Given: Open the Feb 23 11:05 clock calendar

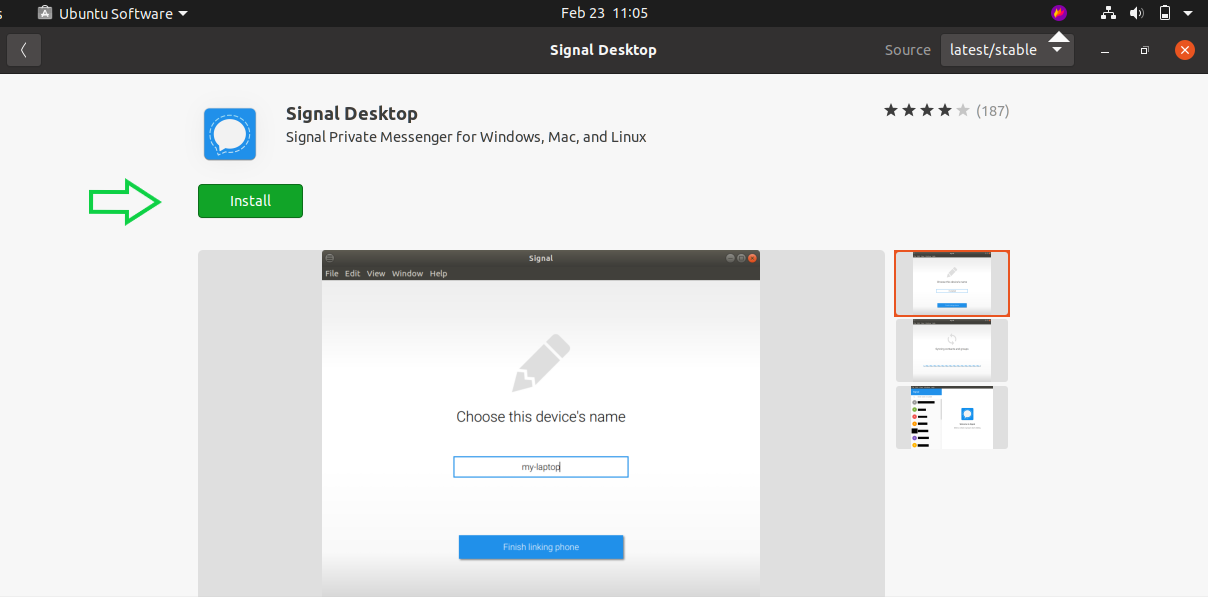Looking at the screenshot, I should click(604, 13).
